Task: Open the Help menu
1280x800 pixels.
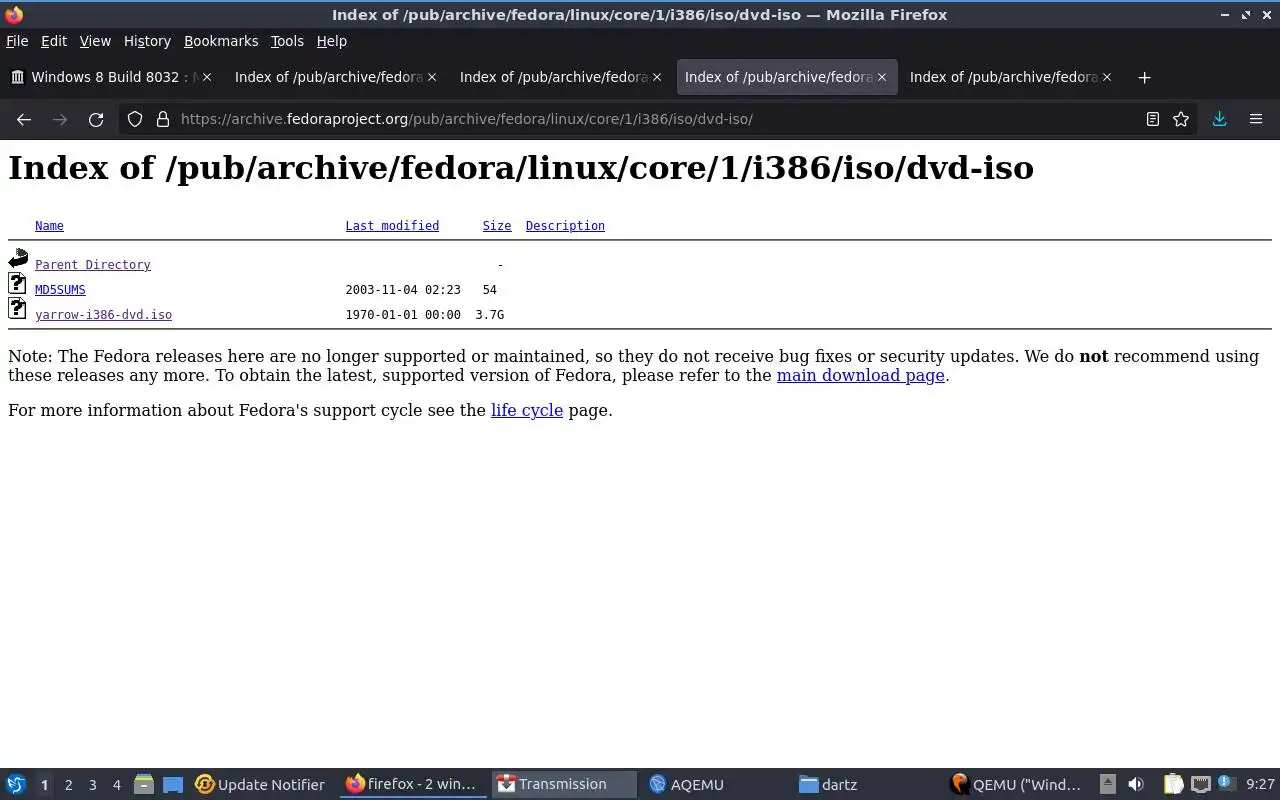Action: click(332, 41)
